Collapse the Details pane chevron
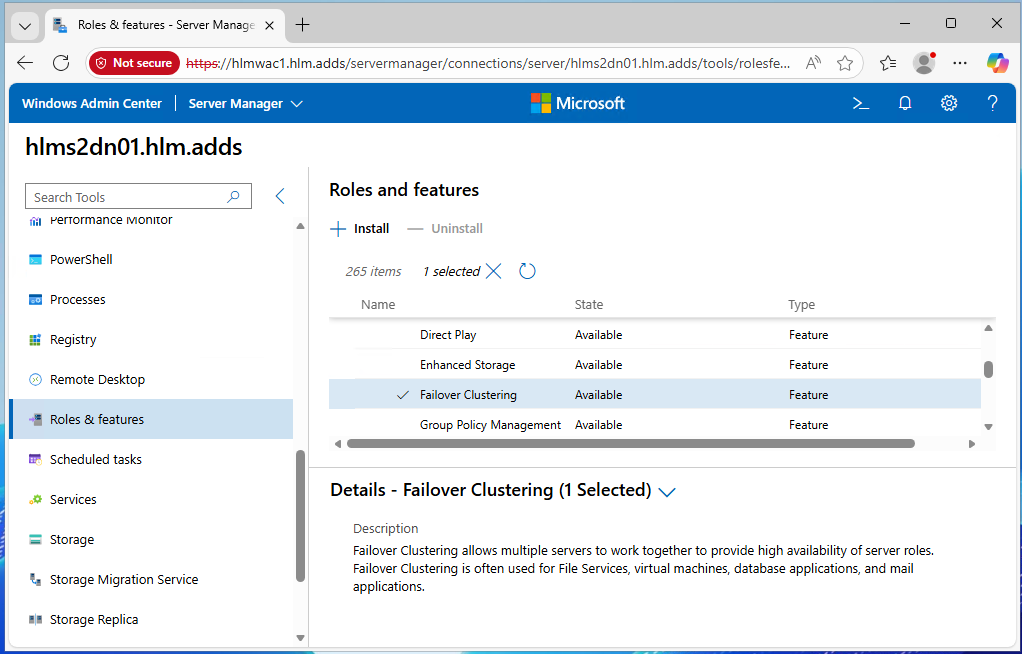The height and width of the screenshot is (654, 1022). point(667,491)
